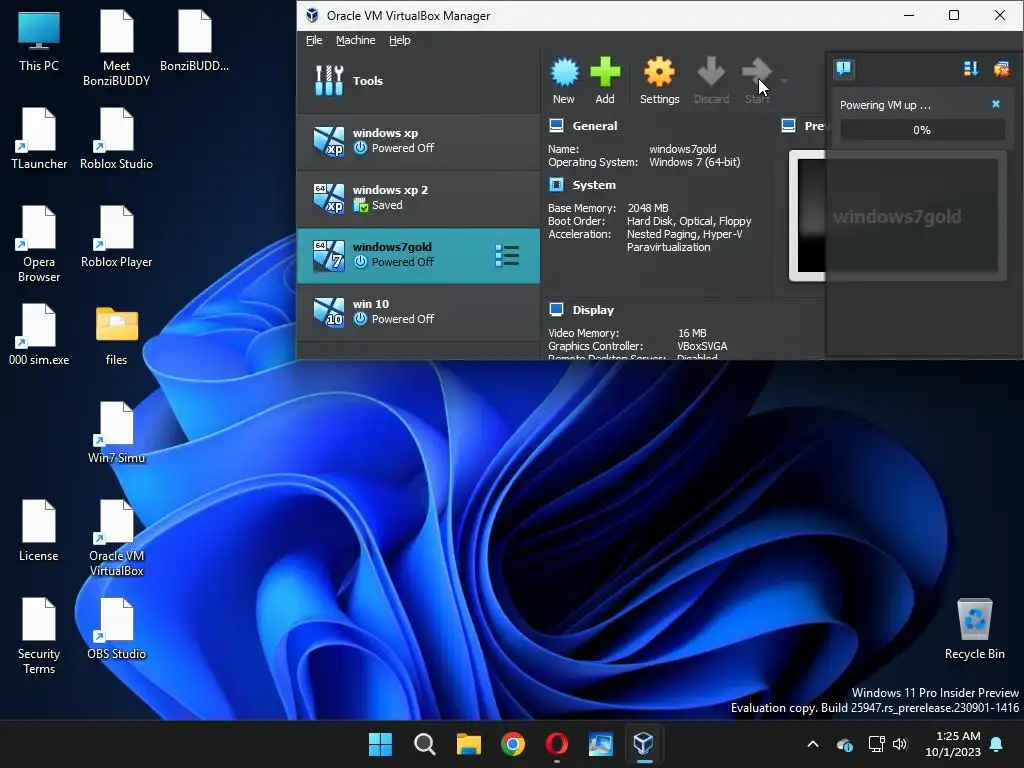
Task: Open the Help menu
Action: pos(400,40)
